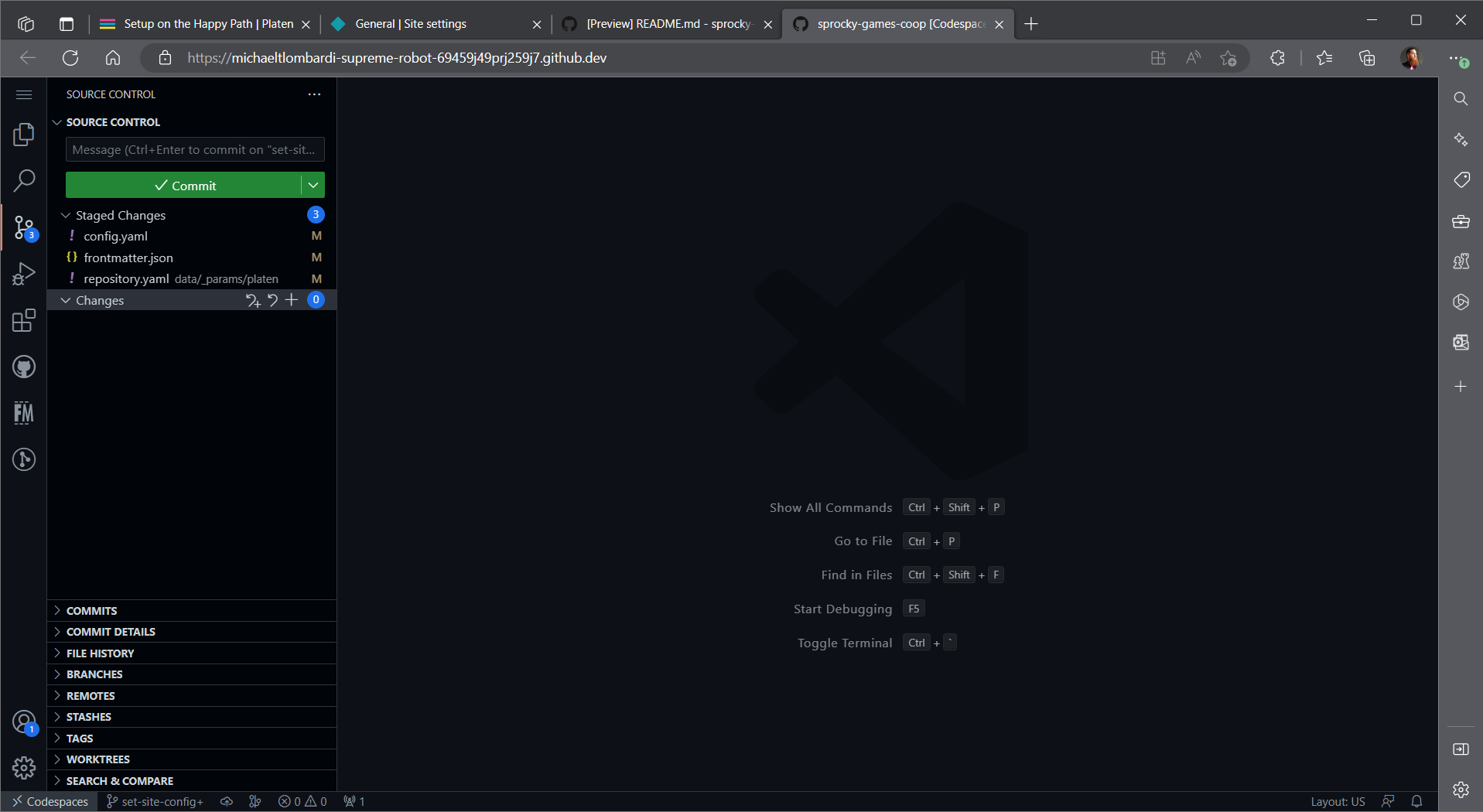The height and width of the screenshot is (812, 1483).
Task: Open the Extensions view
Action: (24, 320)
